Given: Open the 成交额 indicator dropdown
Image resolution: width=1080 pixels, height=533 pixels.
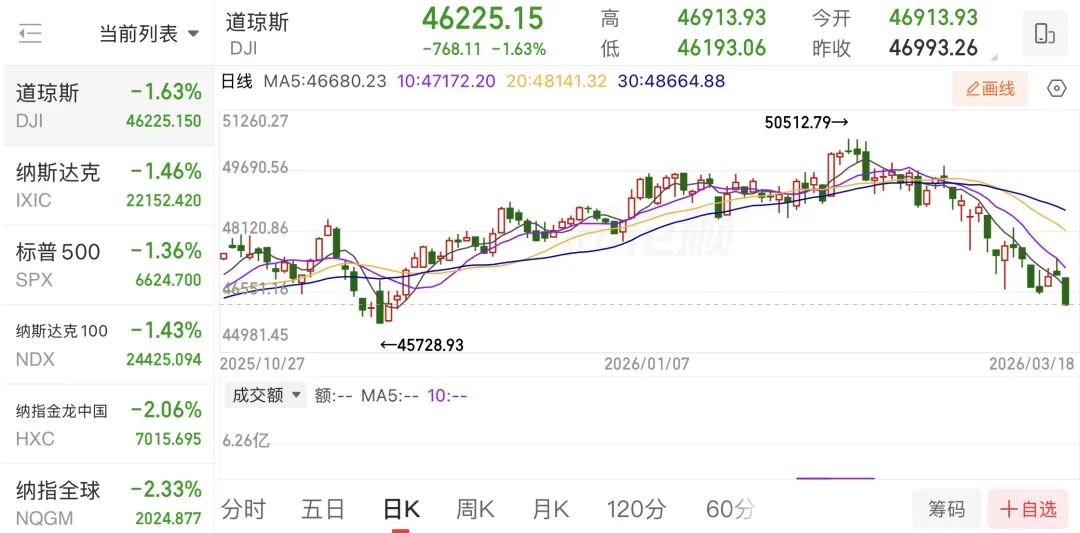Looking at the screenshot, I should (x=266, y=395).
